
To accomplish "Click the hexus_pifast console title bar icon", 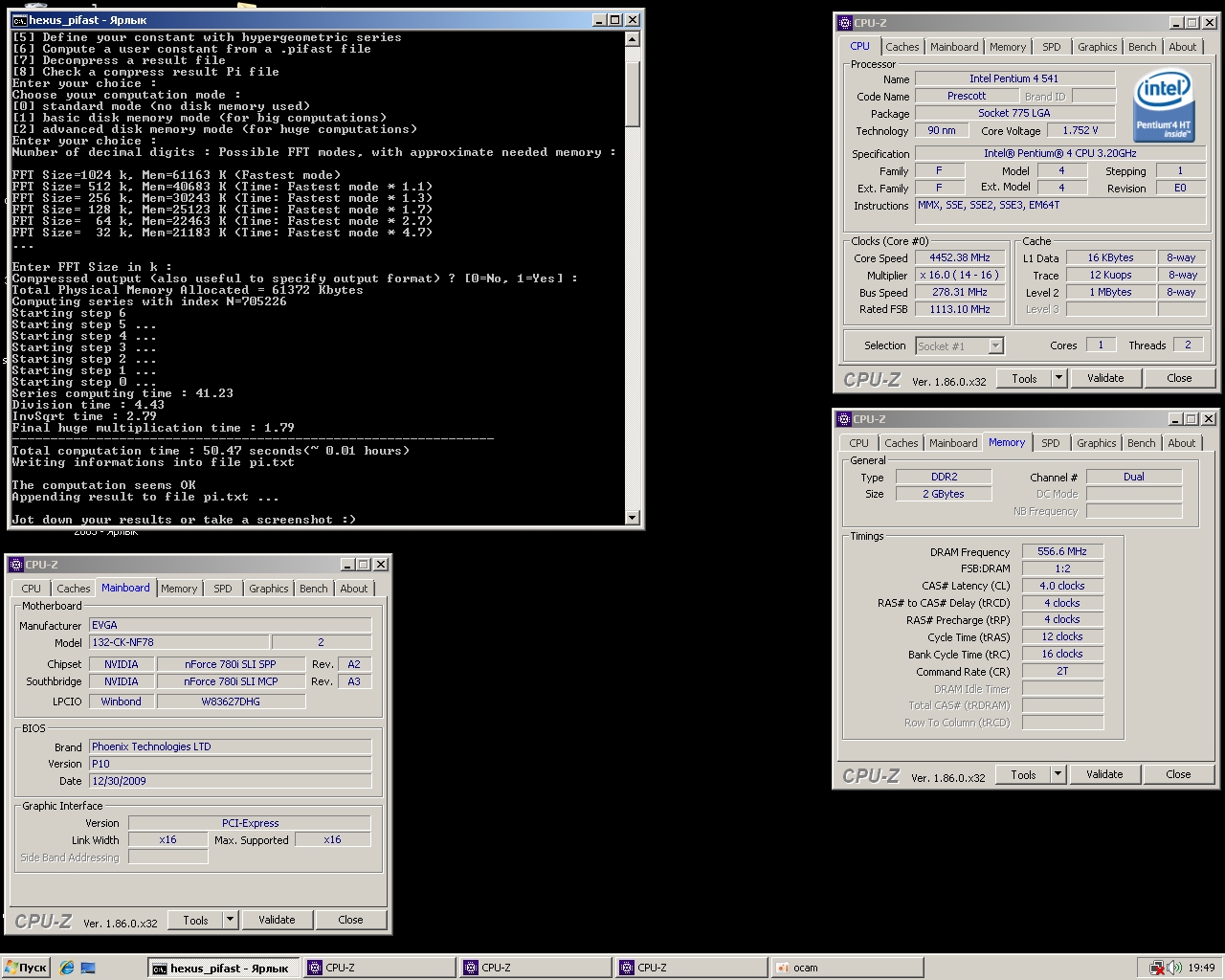I will click(19, 19).
